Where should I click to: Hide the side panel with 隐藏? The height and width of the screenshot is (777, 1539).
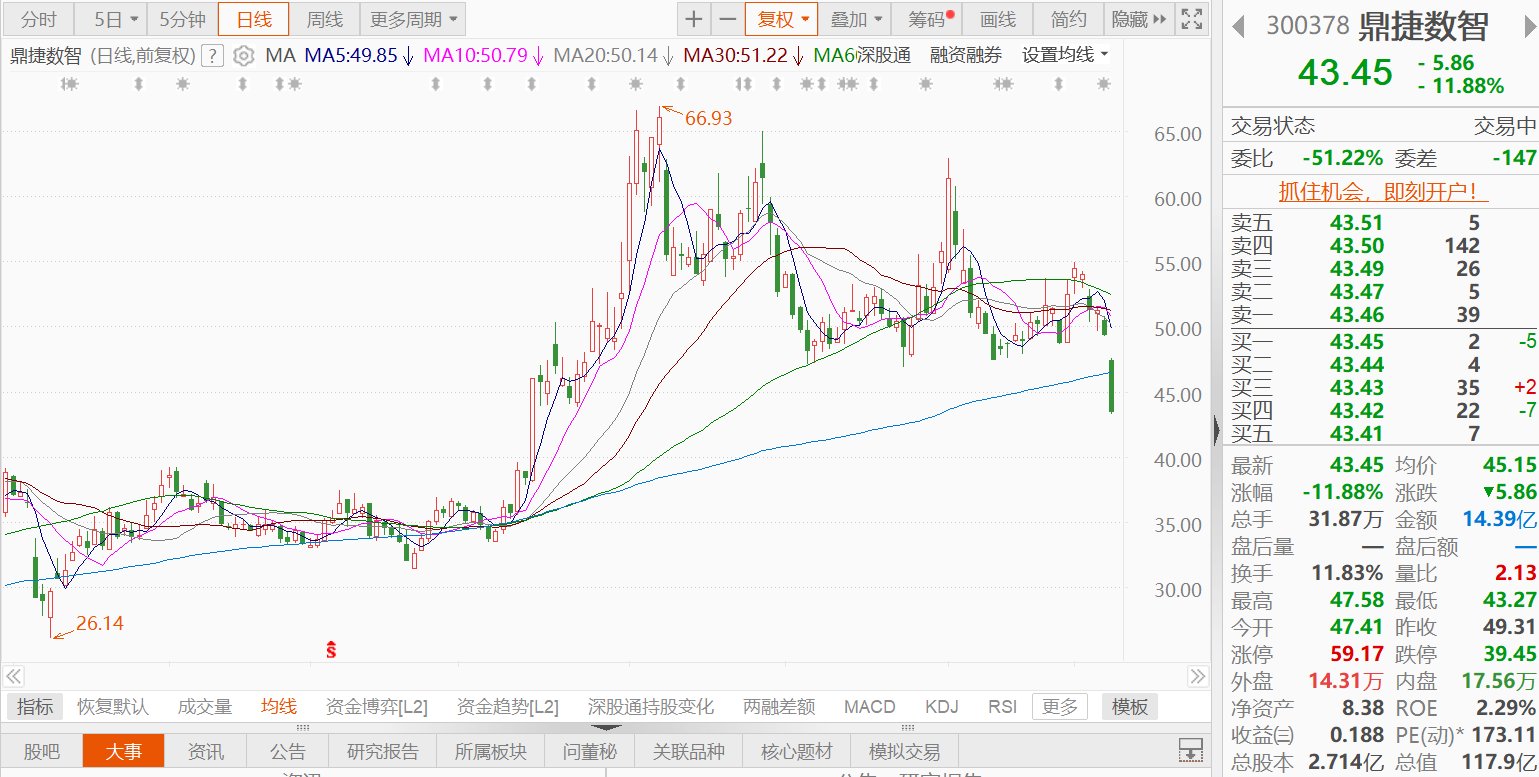click(1139, 19)
